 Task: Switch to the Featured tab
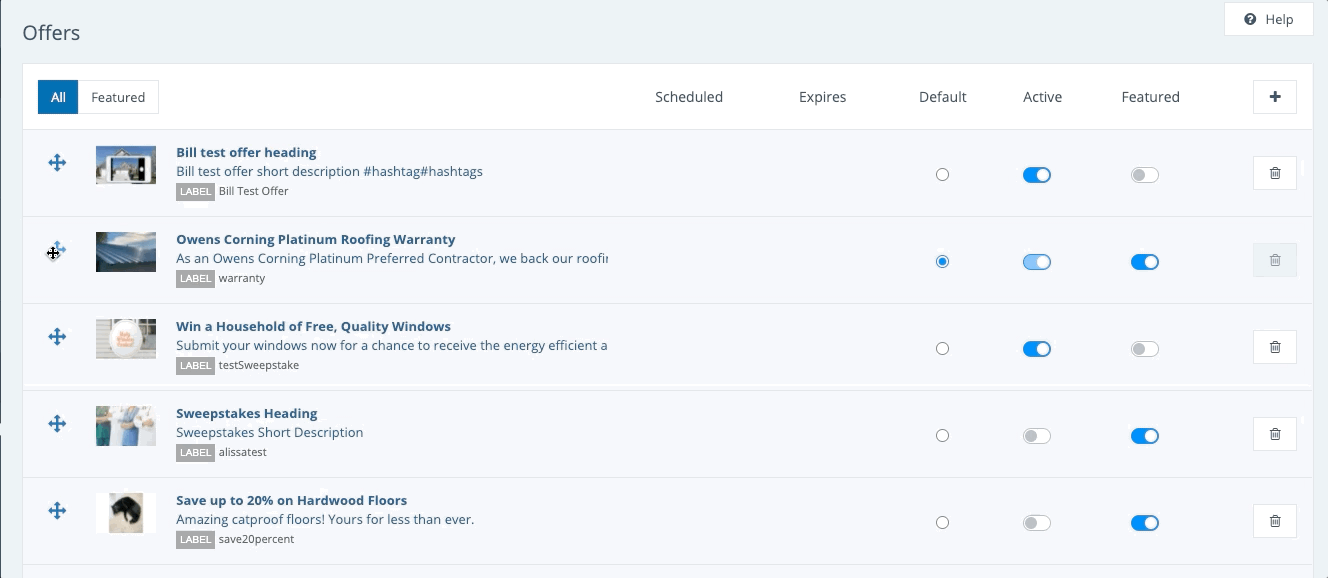click(x=118, y=97)
